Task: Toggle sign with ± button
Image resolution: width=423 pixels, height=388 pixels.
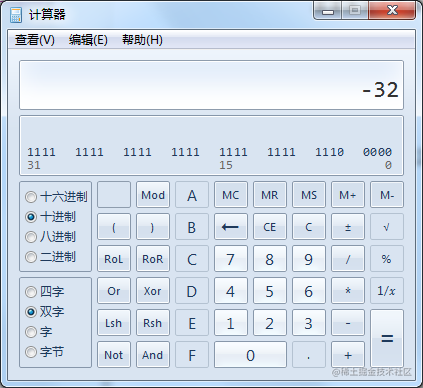Action: pyautogui.click(x=348, y=227)
